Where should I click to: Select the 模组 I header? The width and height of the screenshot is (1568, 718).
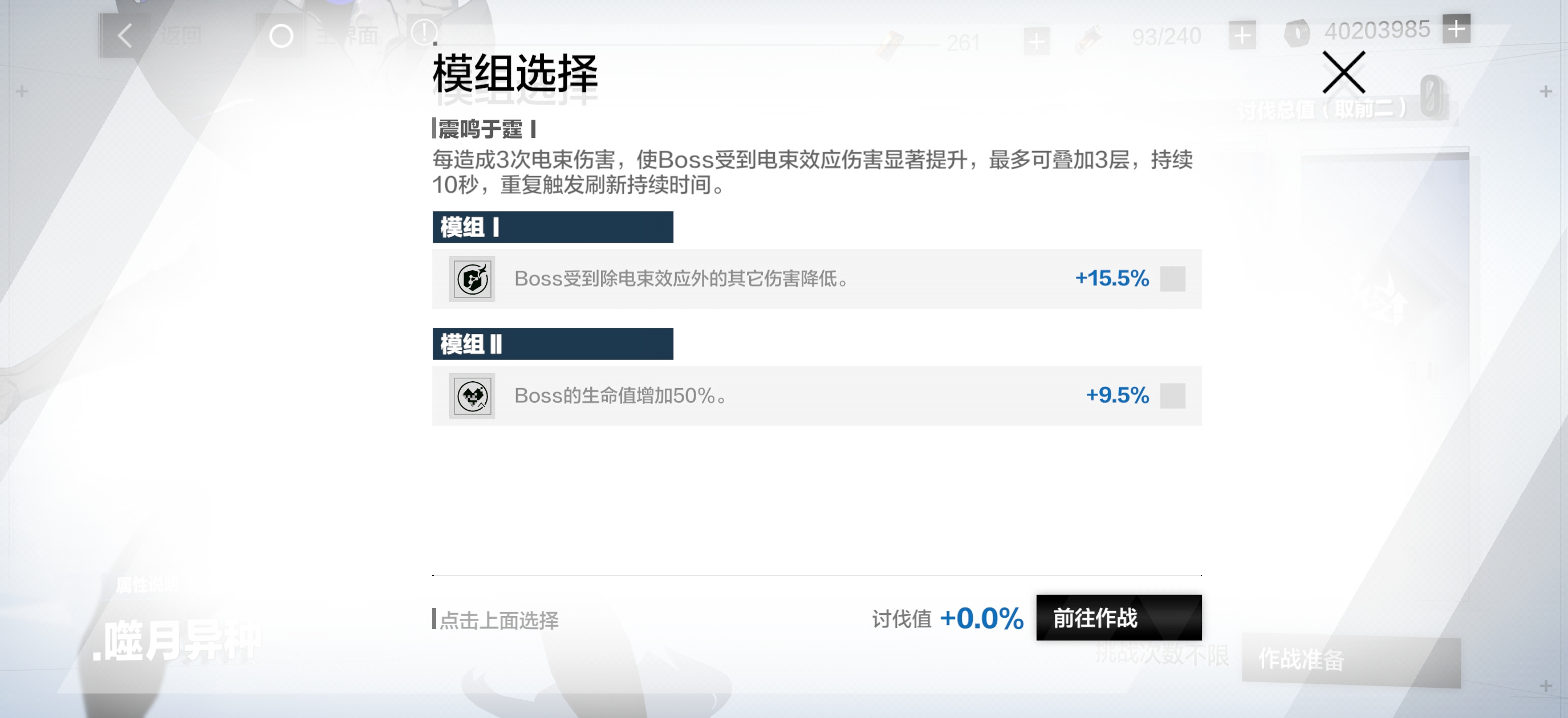[x=553, y=227]
